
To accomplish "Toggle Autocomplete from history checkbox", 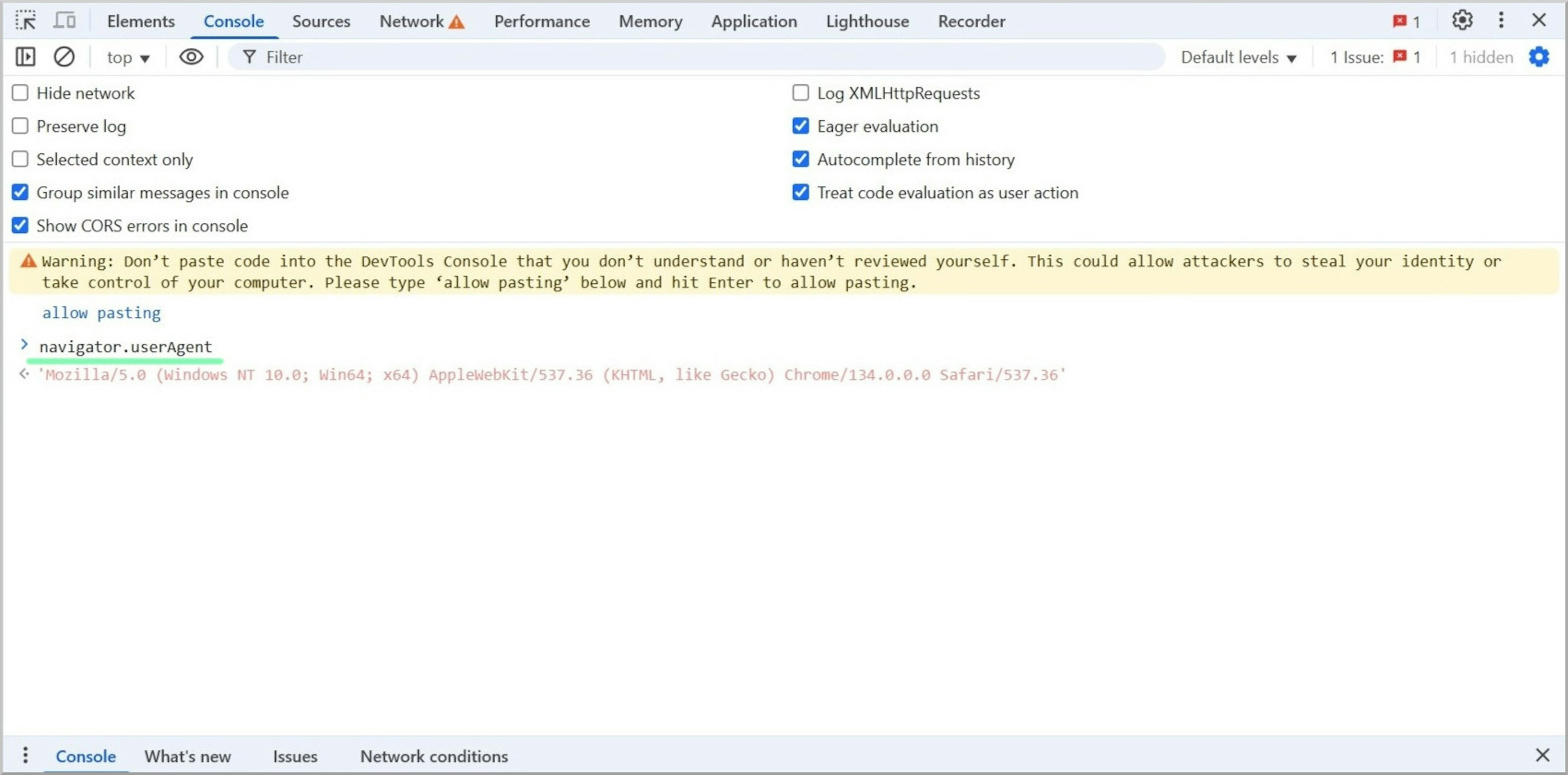I will (800, 159).
